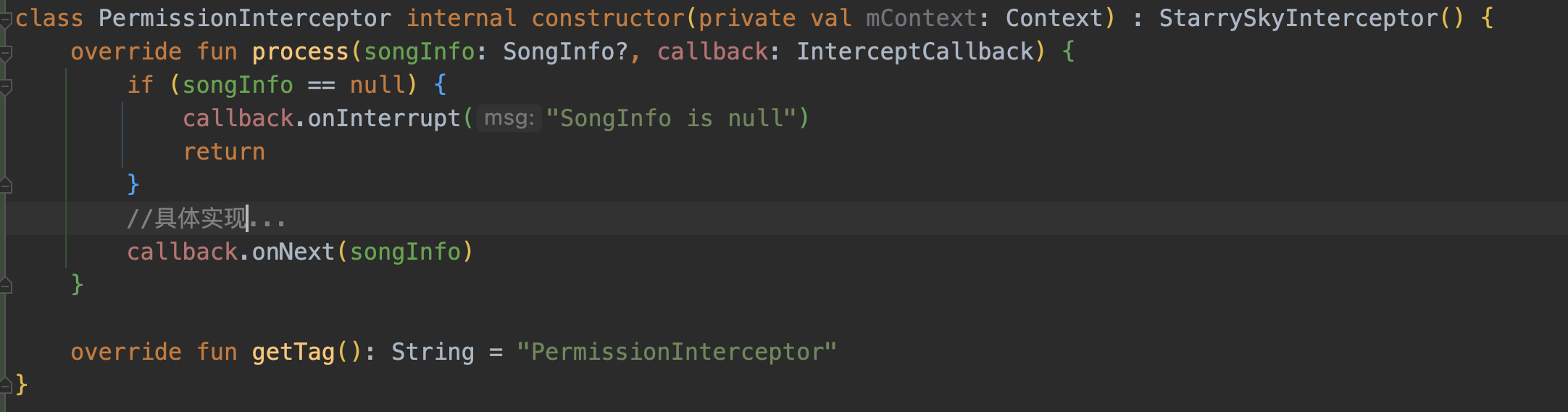Click the SongInfo? parameter type

point(565,51)
